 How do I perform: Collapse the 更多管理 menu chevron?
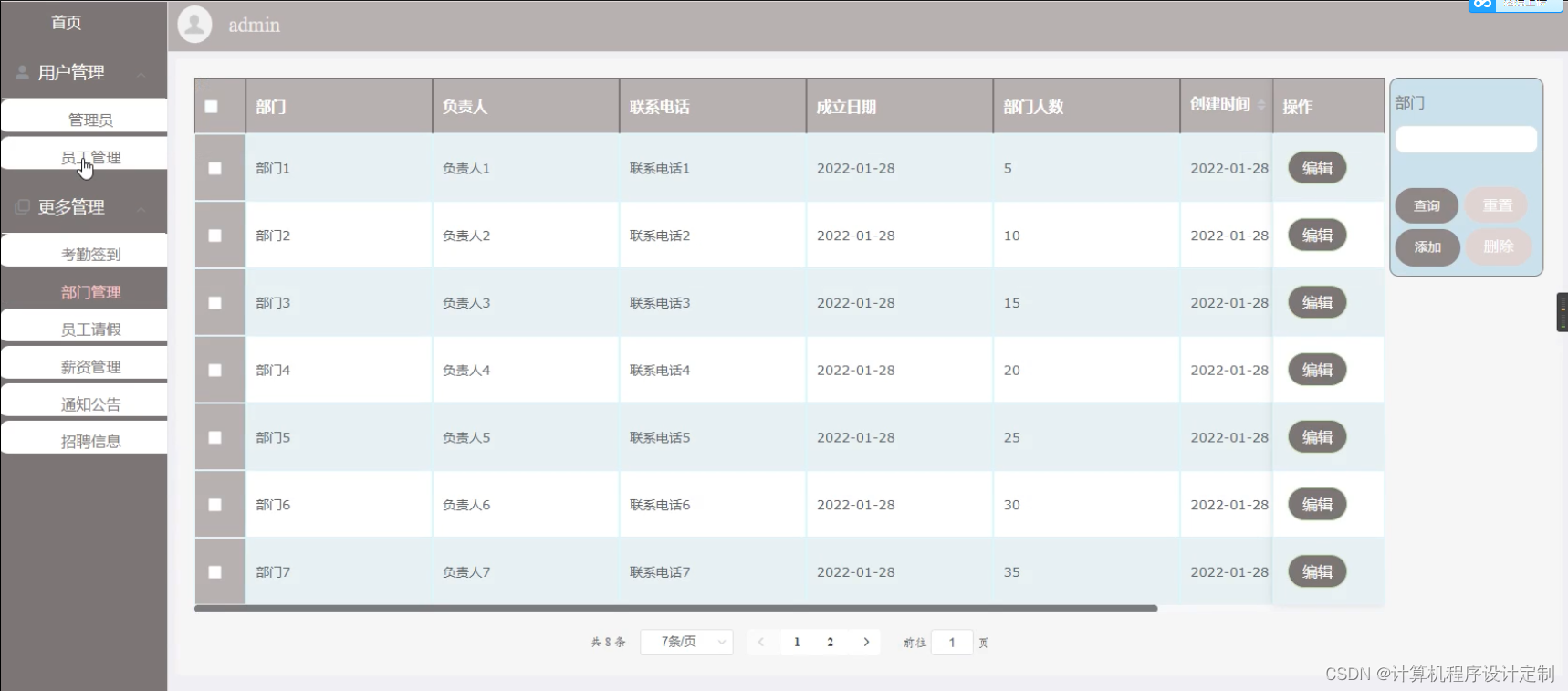pos(141,209)
